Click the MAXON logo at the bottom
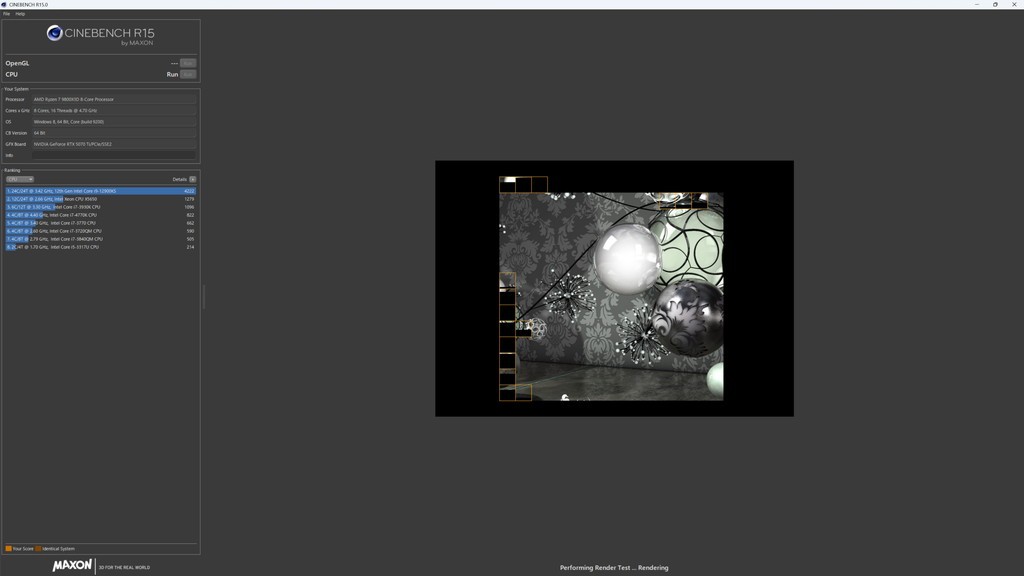Screen dimensions: 1024x576 pyautogui.click(x=72, y=566)
